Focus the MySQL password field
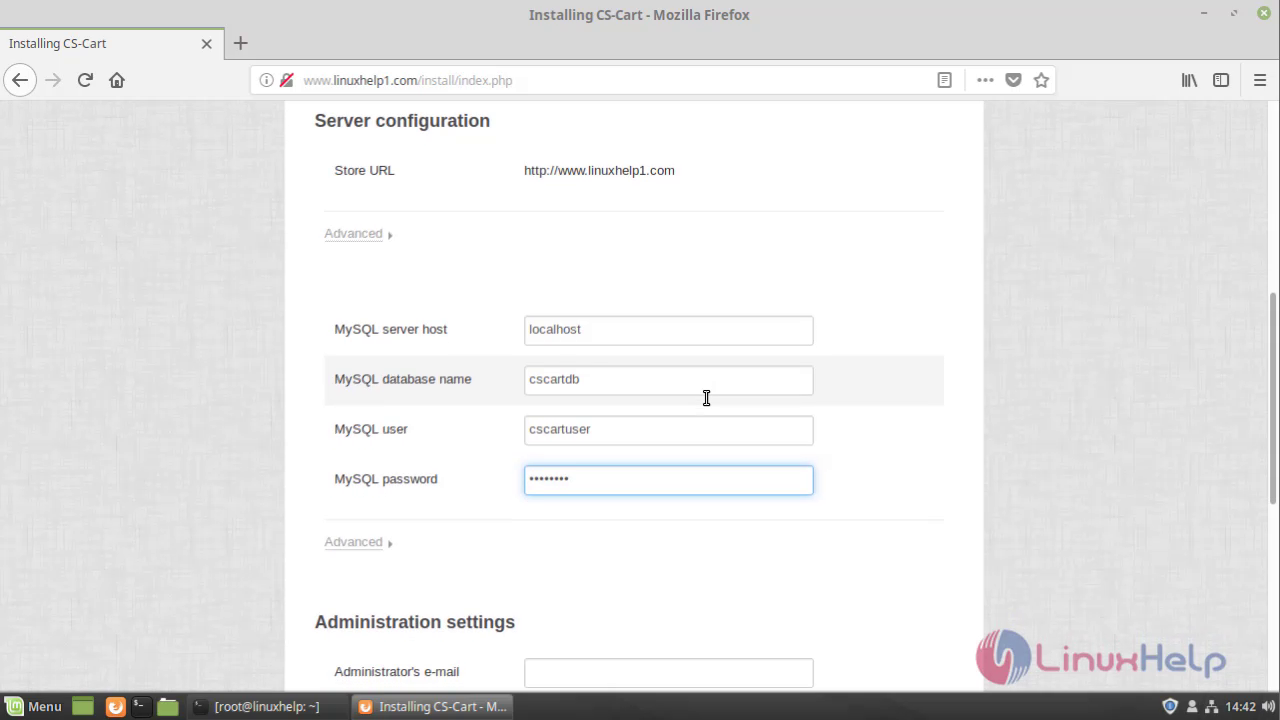This screenshot has height=720, width=1280. (668, 480)
